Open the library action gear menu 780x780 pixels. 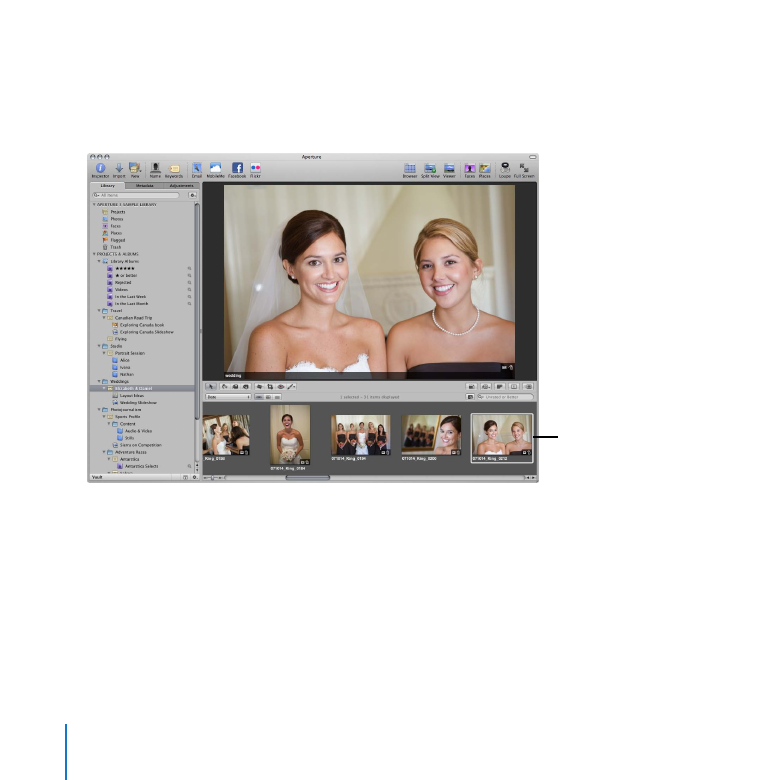[193, 195]
